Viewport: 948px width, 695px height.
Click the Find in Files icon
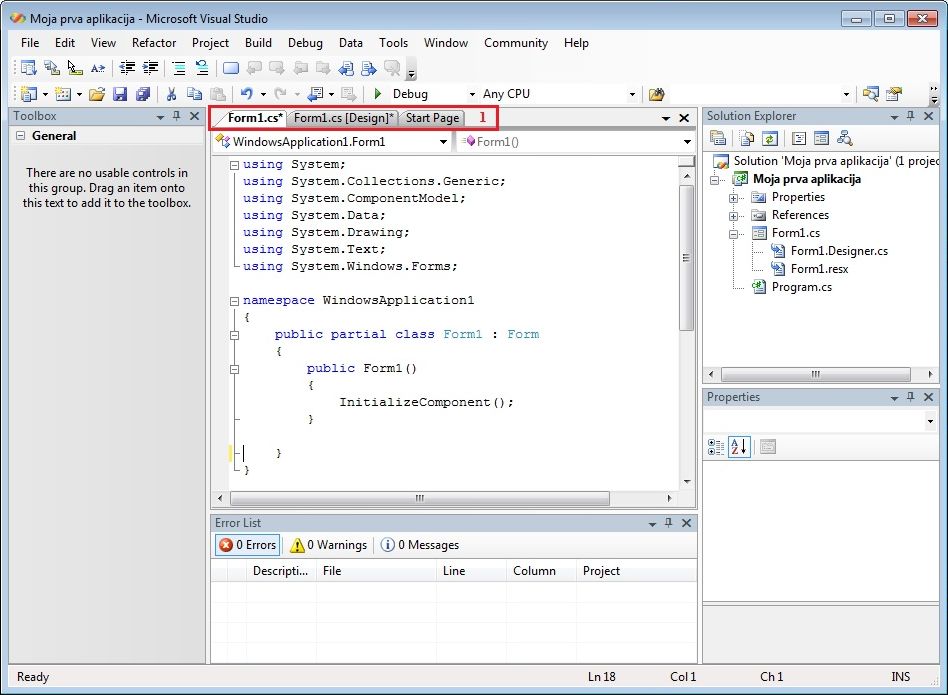click(657, 94)
